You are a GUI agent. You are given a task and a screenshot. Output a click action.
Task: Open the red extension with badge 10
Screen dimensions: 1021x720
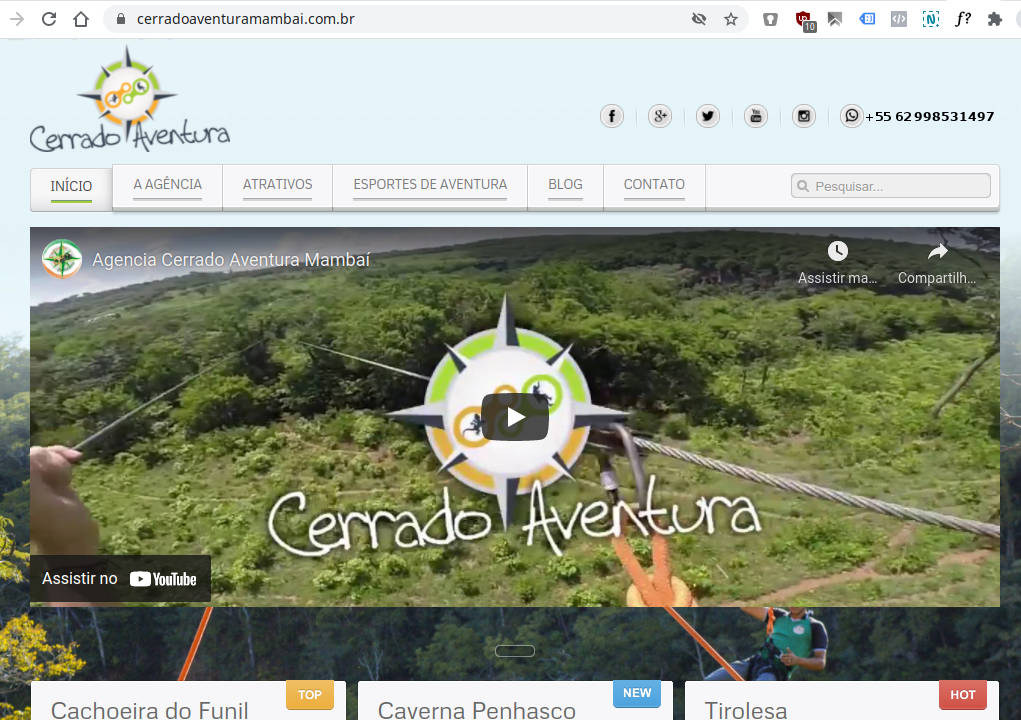(804, 20)
